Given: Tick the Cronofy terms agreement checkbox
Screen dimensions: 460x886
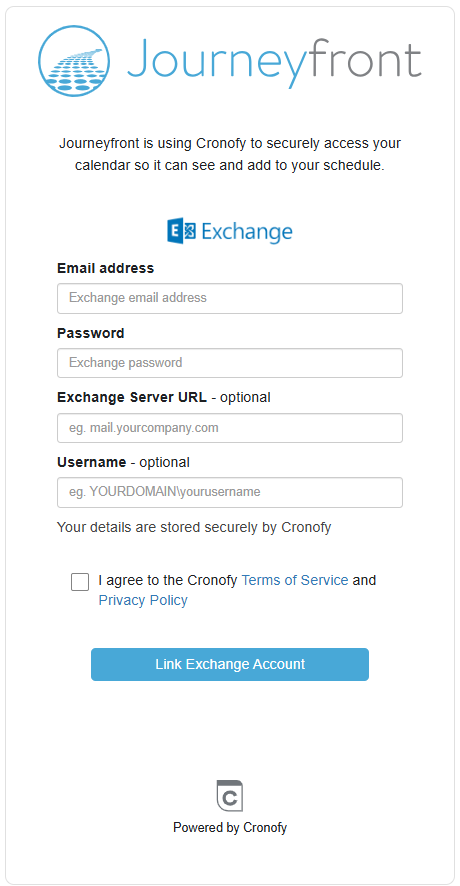Looking at the screenshot, I should pyautogui.click(x=80, y=581).
